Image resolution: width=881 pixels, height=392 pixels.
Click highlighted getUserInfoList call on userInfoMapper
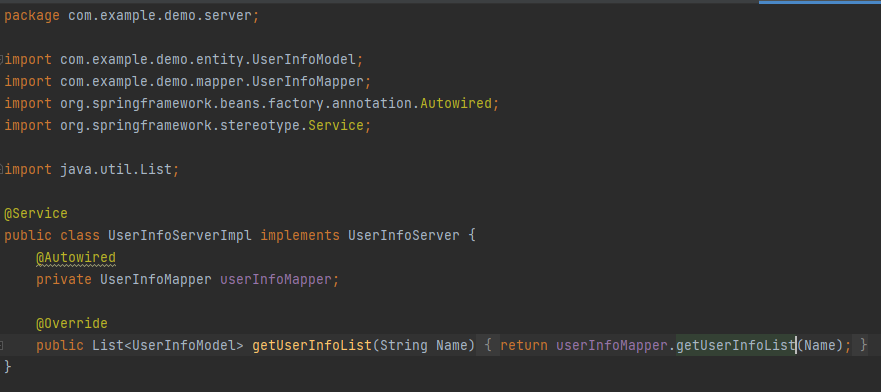735,345
